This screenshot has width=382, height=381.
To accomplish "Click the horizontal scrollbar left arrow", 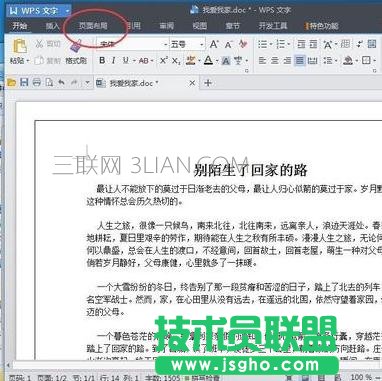I will tap(8, 366).
